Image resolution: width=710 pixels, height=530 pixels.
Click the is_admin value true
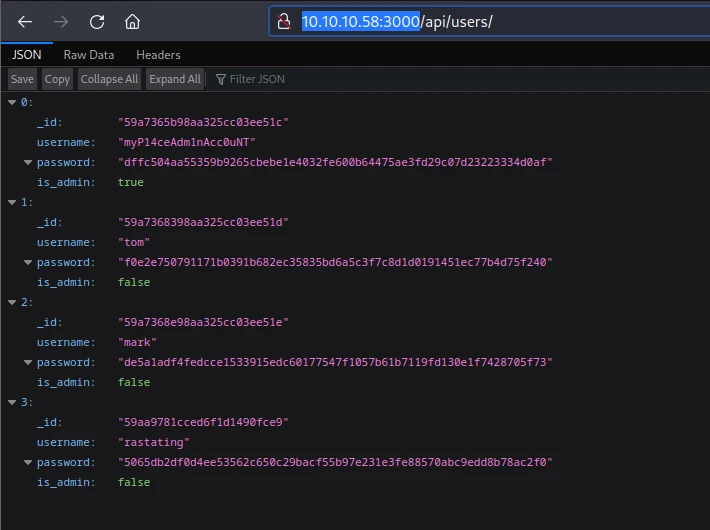(130, 182)
